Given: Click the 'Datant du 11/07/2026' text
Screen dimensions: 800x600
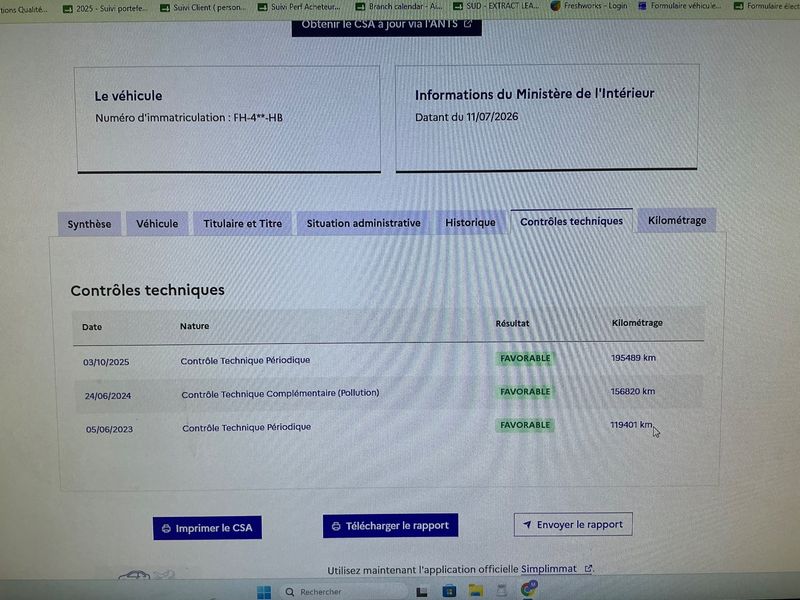Looking at the screenshot, I should coord(466,117).
